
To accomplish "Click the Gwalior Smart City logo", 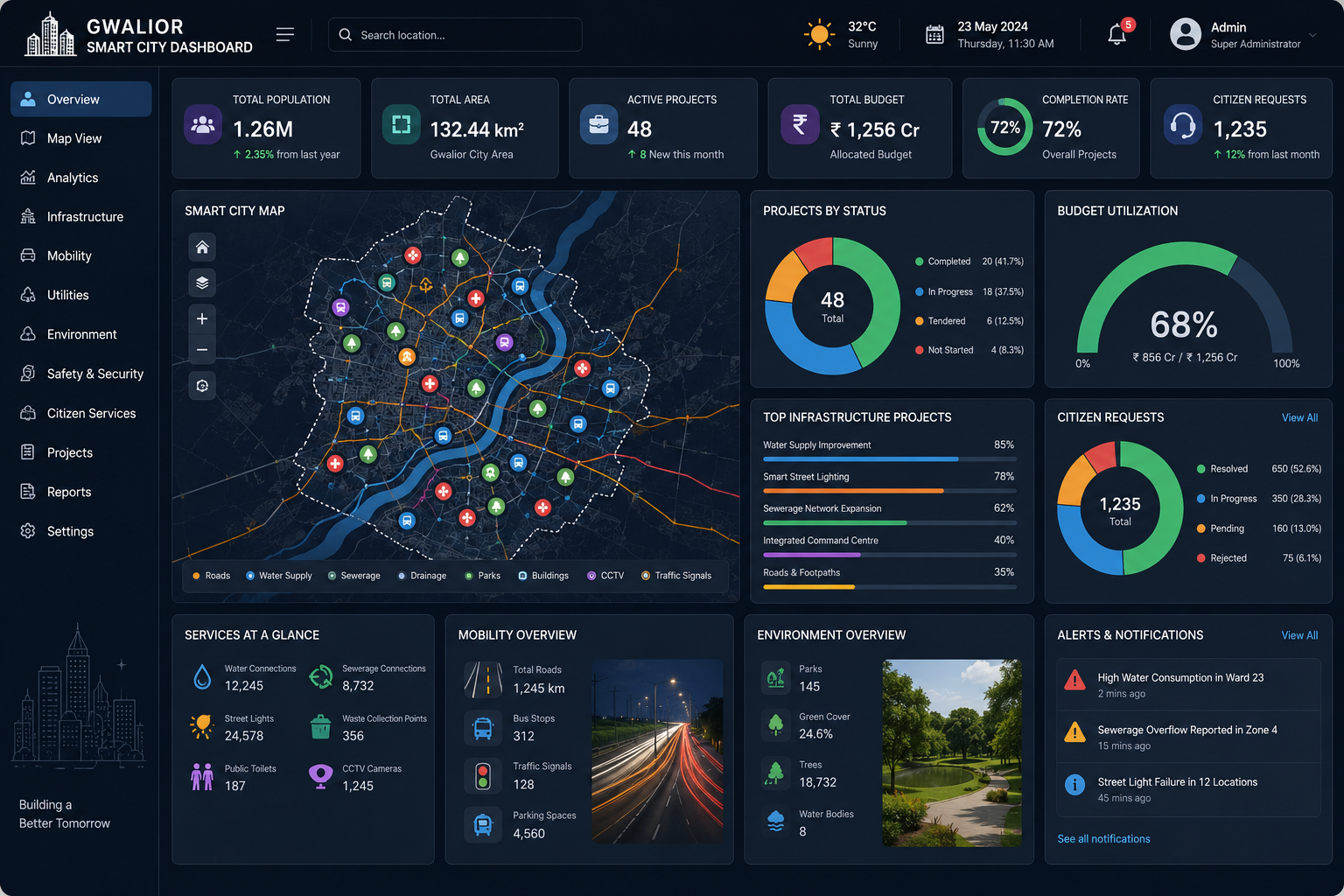I will (x=50, y=35).
